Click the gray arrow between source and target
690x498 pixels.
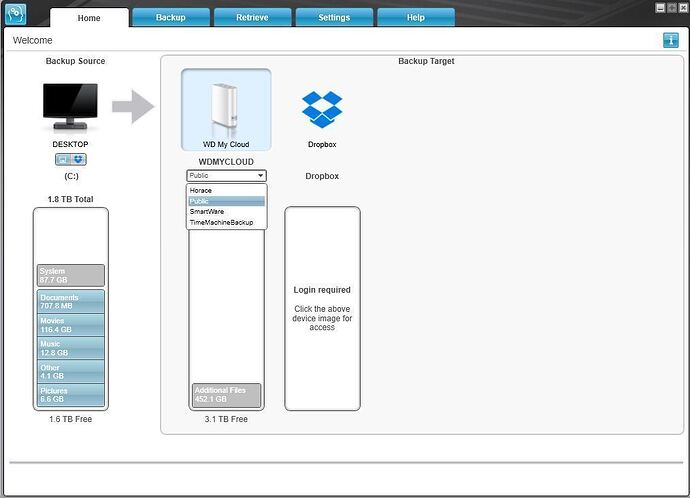point(133,107)
